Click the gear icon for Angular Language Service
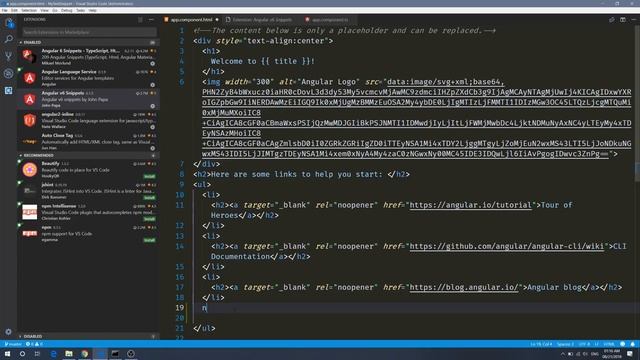 click(153, 84)
